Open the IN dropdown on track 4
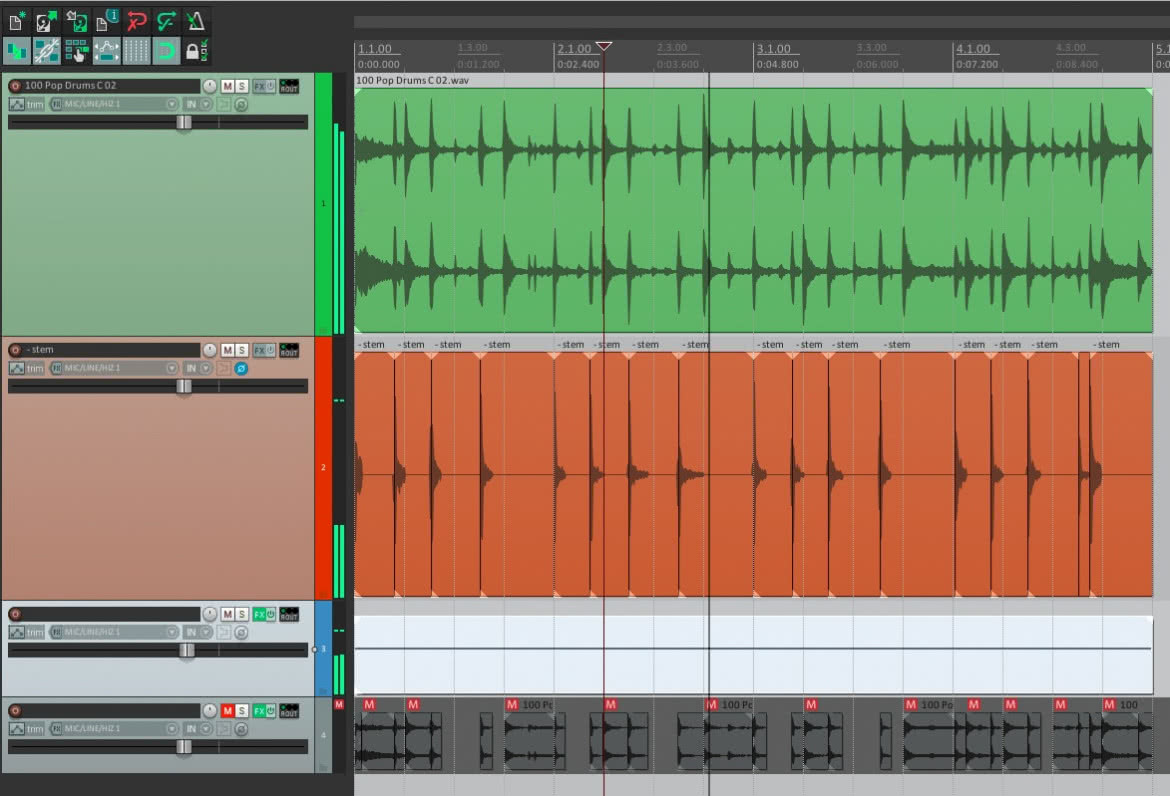The image size is (1170, 796). click(198, 729)
